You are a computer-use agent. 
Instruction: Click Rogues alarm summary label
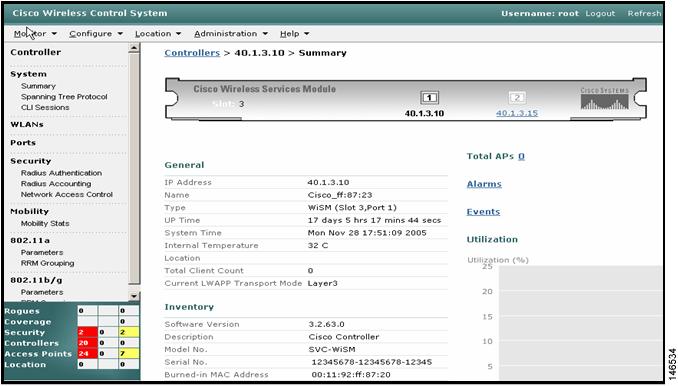[22, 311]
